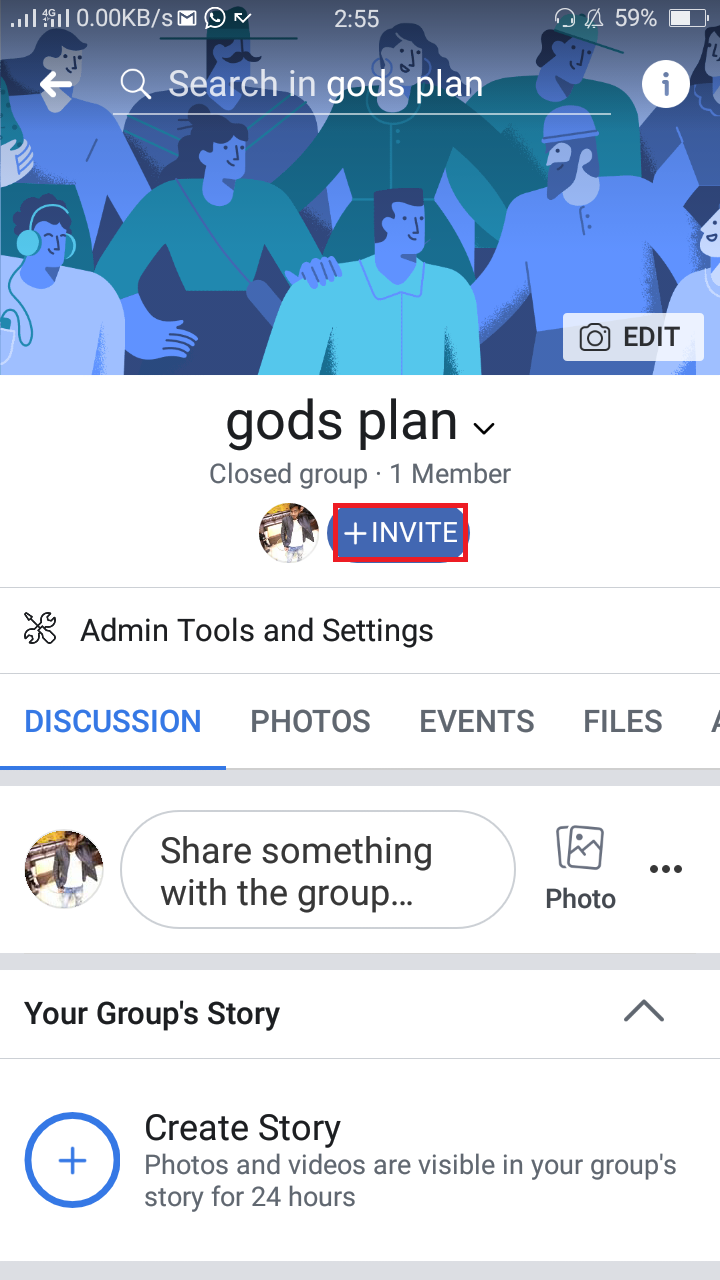Open Admin Tools wrench icon
The height and width of the screenshot is (1280, 720).
40,630
